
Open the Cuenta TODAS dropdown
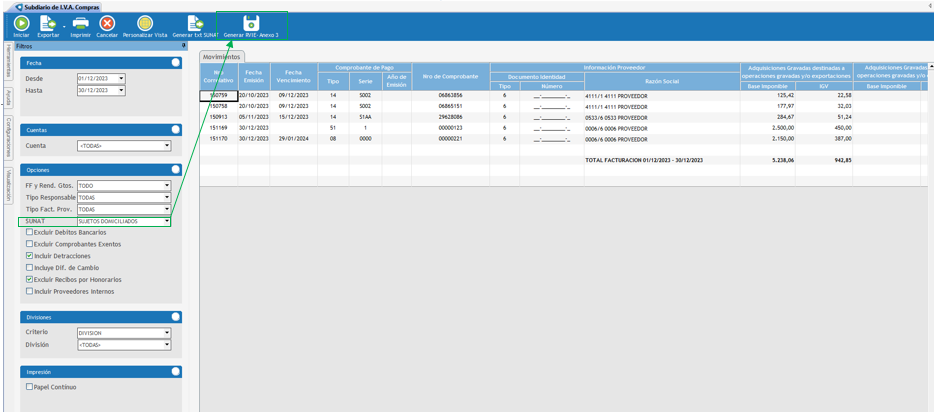[x=167, y=145]
